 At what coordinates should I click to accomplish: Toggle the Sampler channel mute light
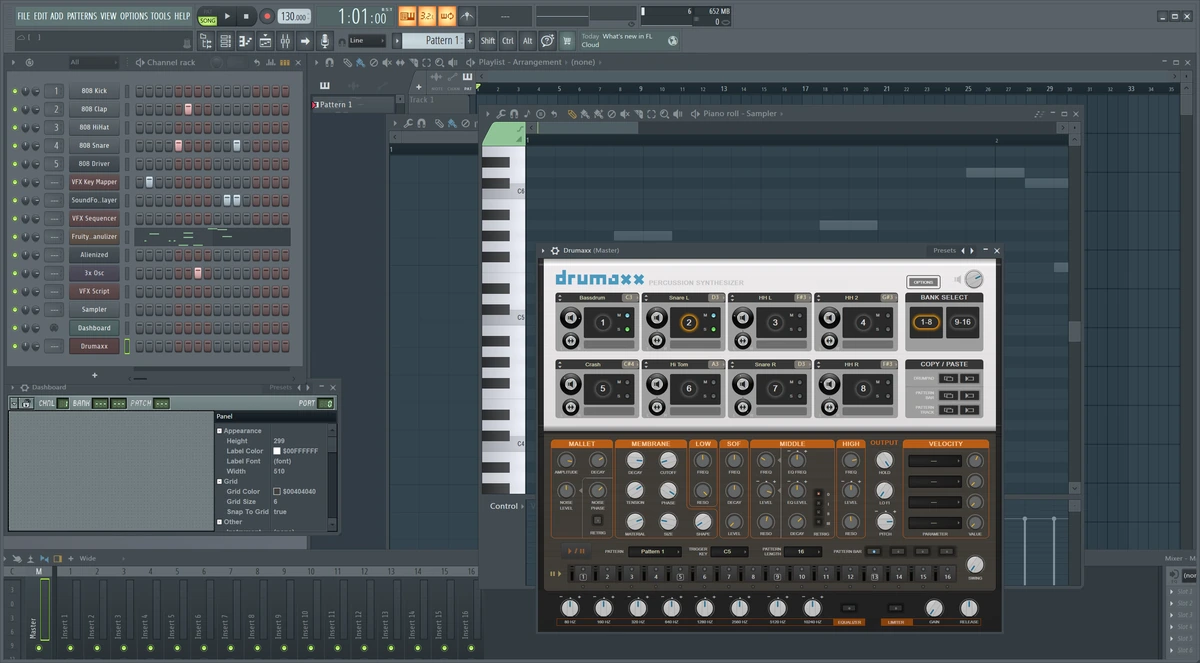pyautogui.click(x=15, y=310)
